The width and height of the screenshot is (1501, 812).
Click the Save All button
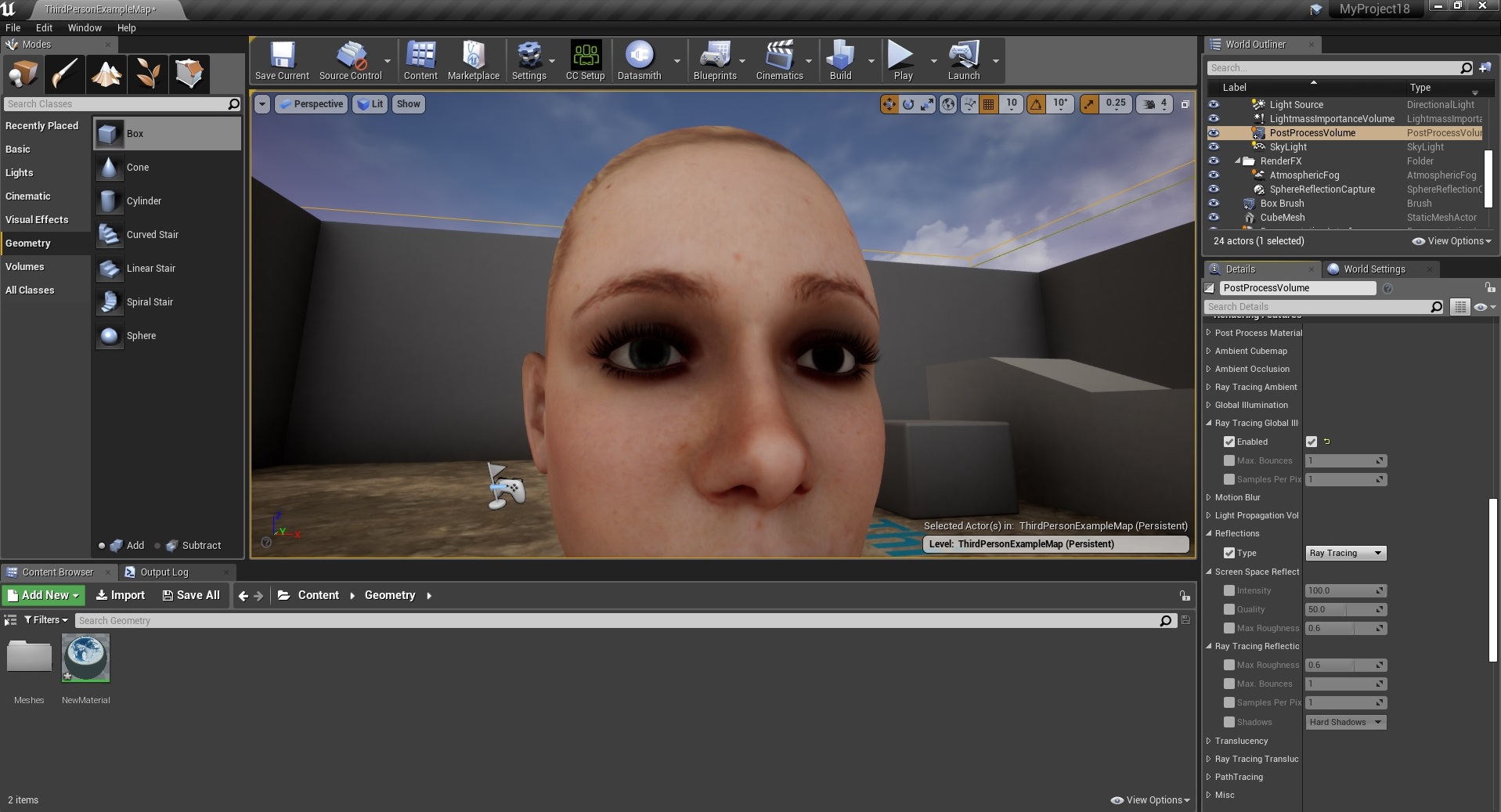(x=191, y=595)
